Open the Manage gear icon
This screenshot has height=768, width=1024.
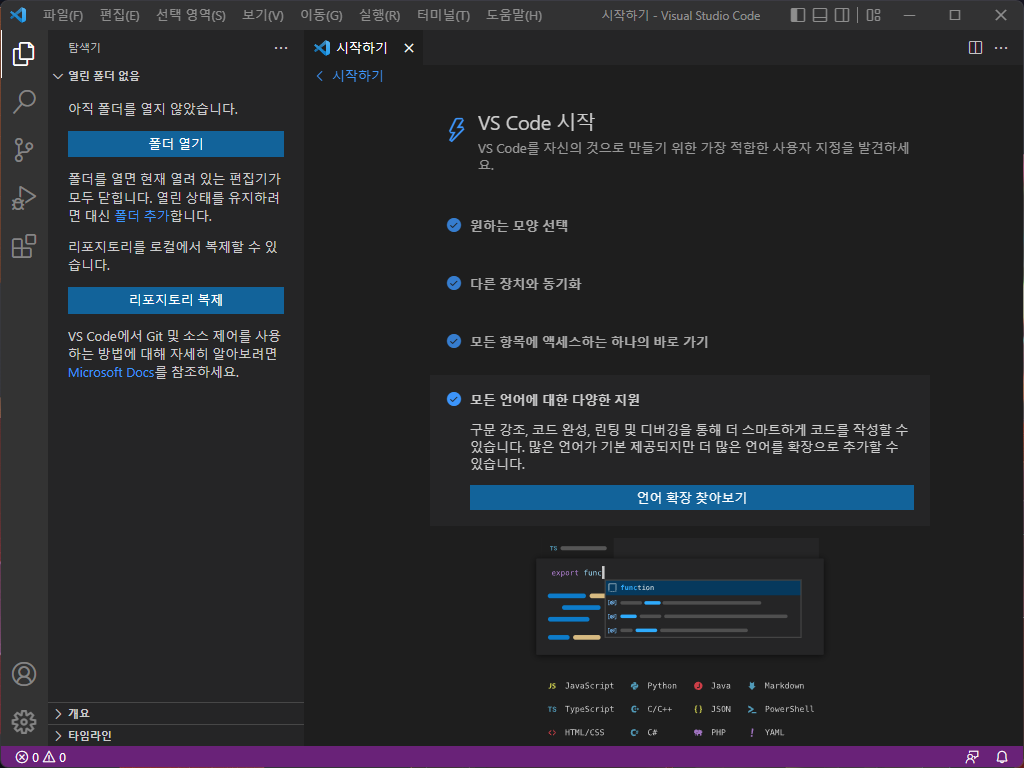(x=24, y=722)
